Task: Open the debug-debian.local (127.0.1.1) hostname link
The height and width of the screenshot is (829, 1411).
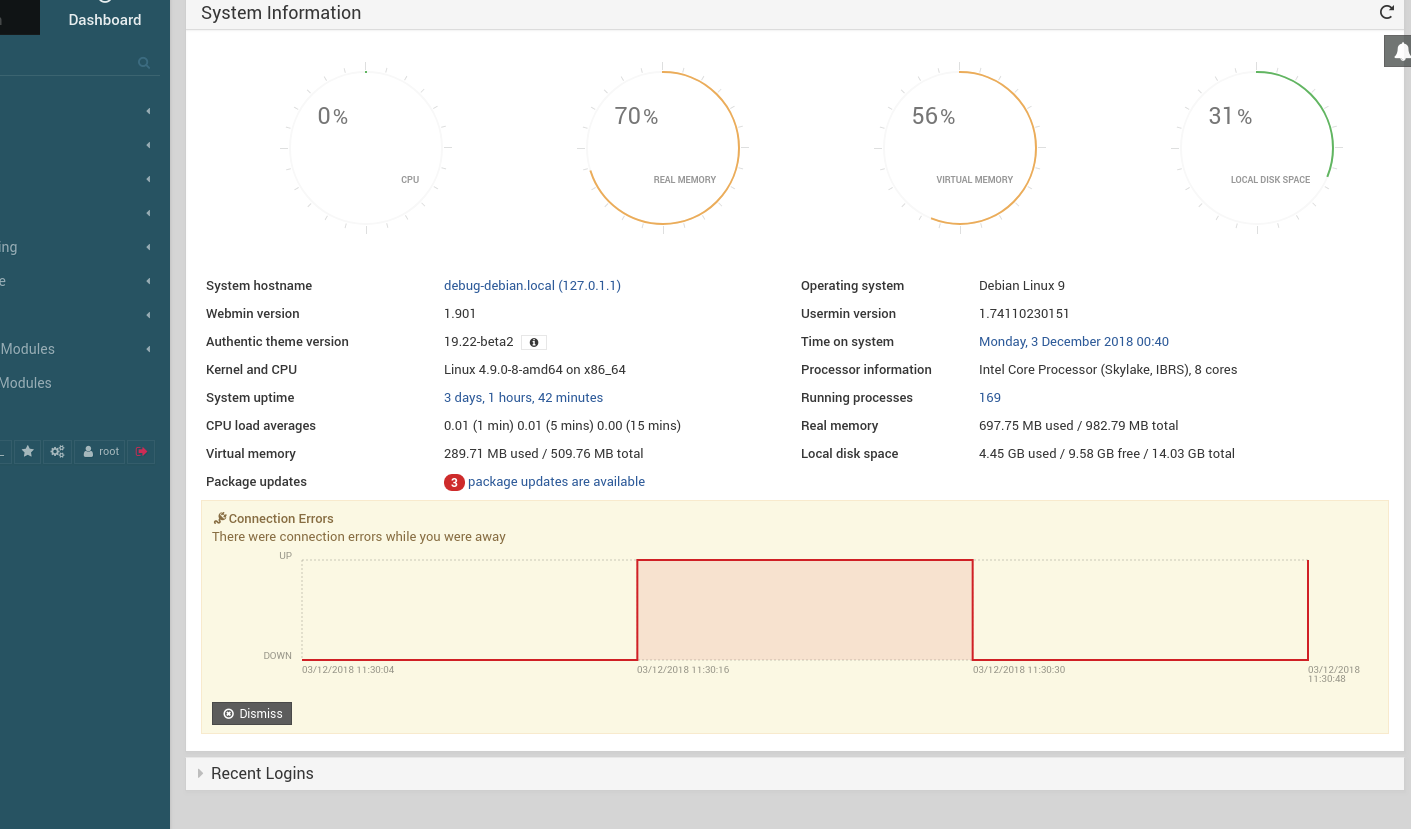Action: 532,286
